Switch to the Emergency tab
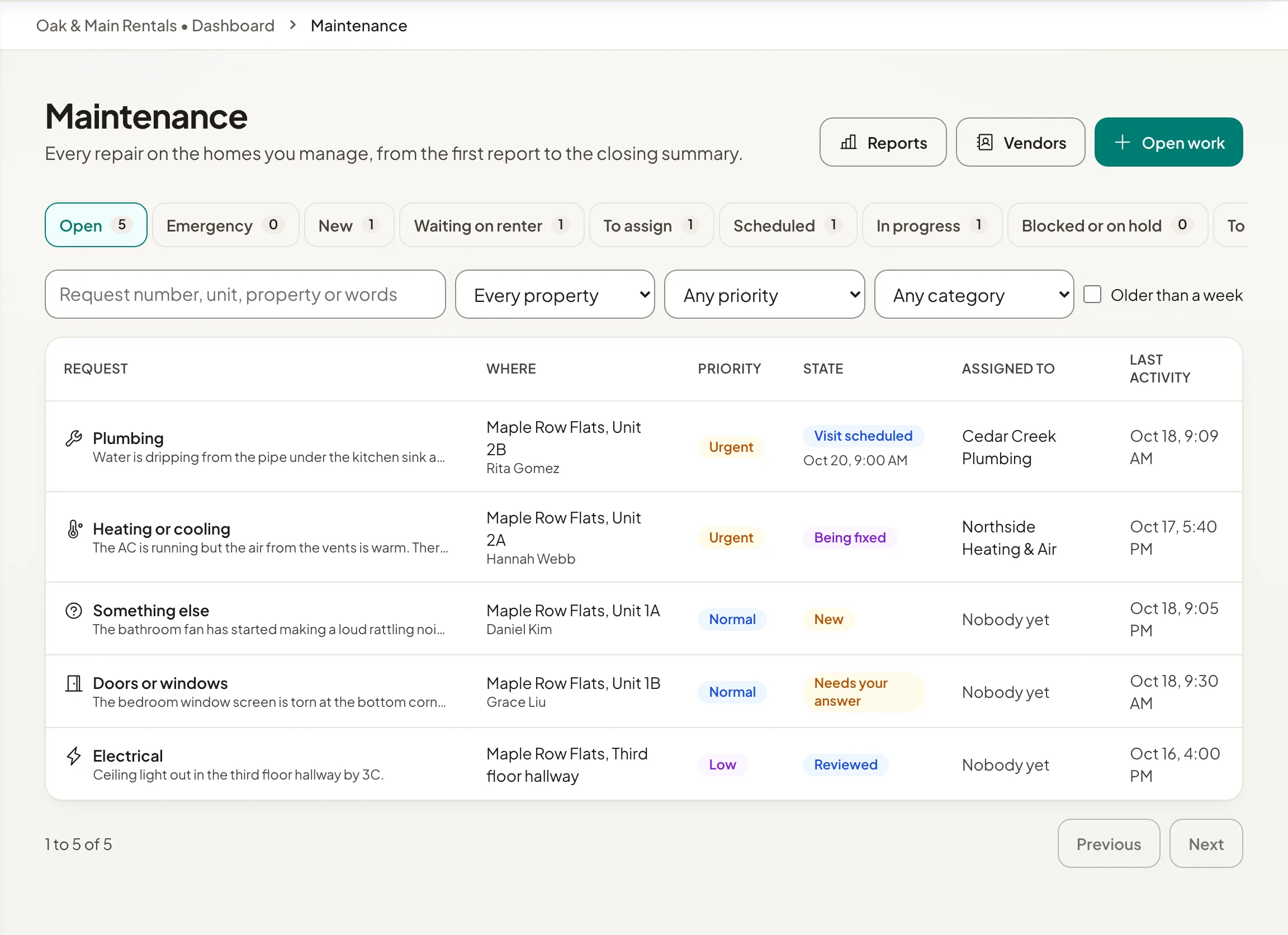The height and width of the screenshot is (935, 1288). (225, 225)
